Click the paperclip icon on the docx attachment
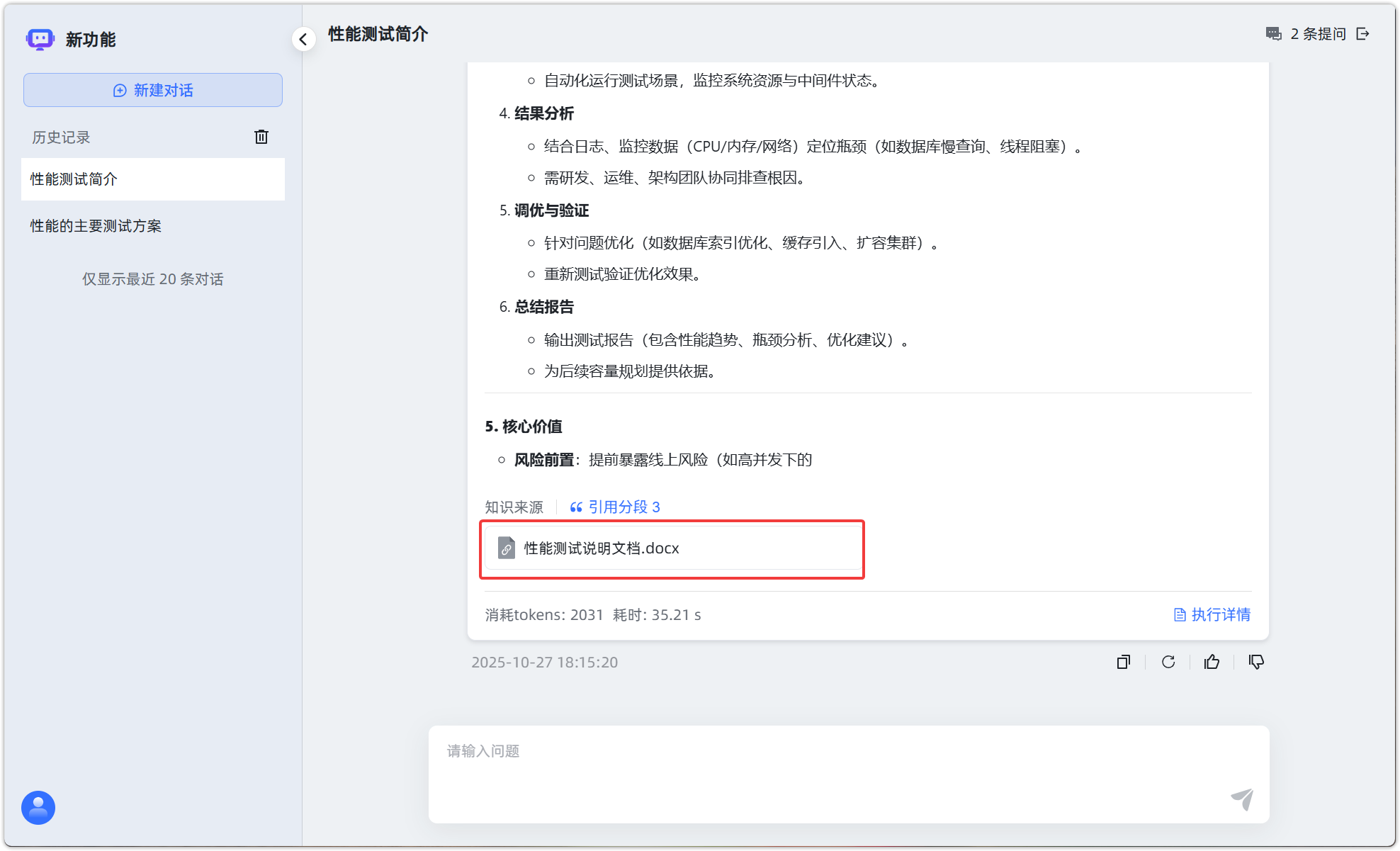The height and width of the screenshot is (851, 1400). [x=506, y=548]
